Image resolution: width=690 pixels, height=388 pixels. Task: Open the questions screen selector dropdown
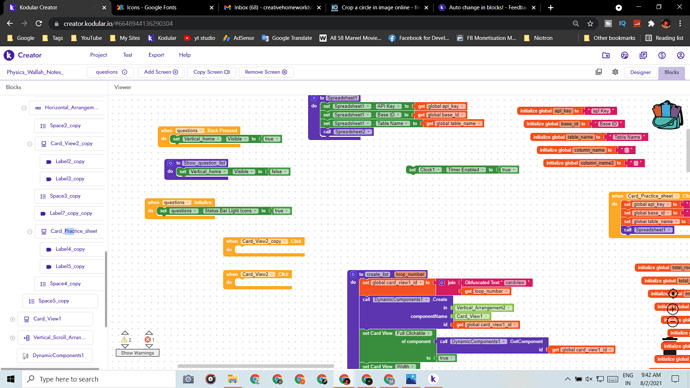(111, 72)
